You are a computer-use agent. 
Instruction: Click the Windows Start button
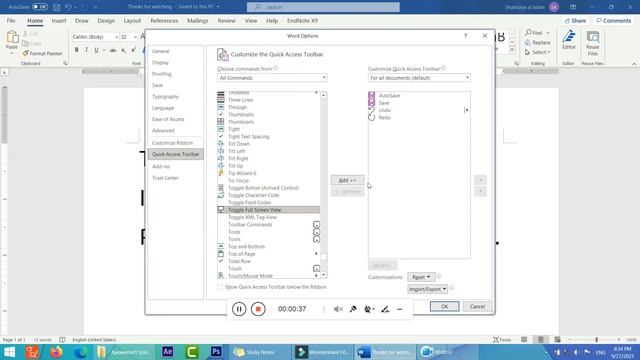(9, 352)
